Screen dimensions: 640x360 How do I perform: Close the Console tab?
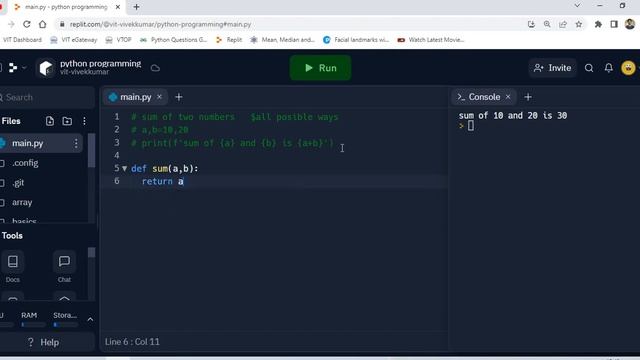(x=508, y=97)
